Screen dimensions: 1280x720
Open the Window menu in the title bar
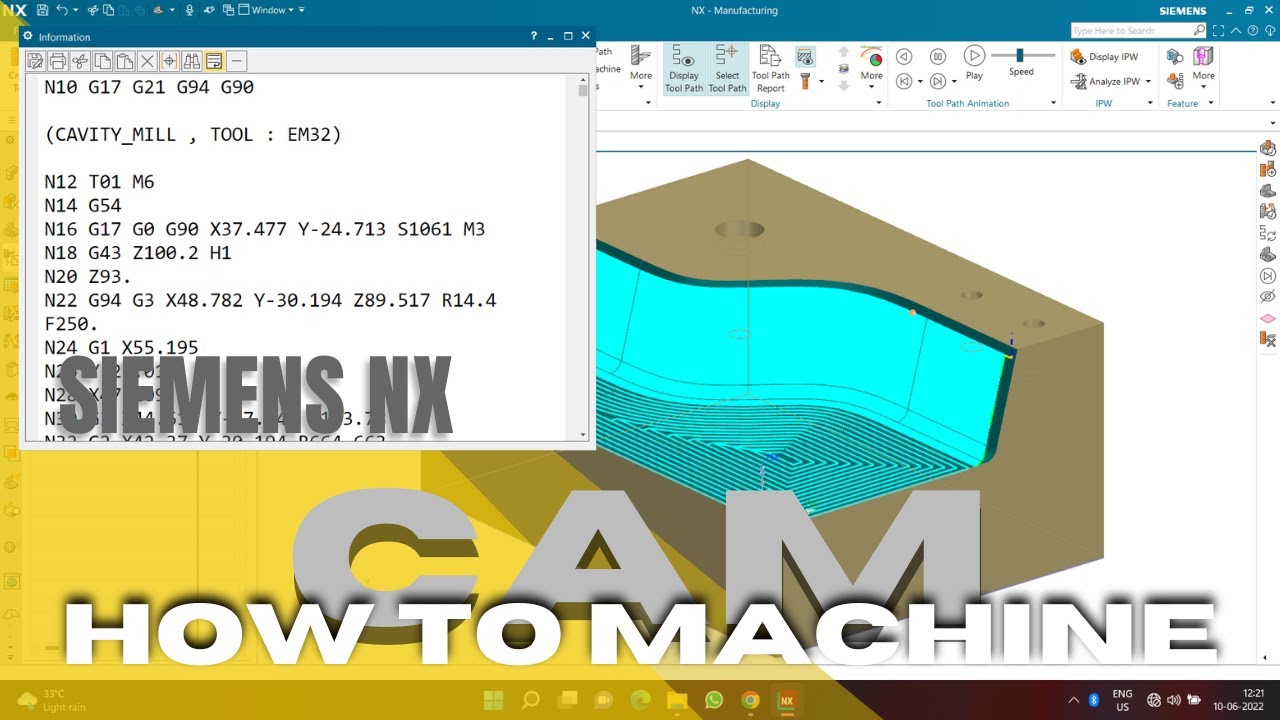tap(268, 10)
